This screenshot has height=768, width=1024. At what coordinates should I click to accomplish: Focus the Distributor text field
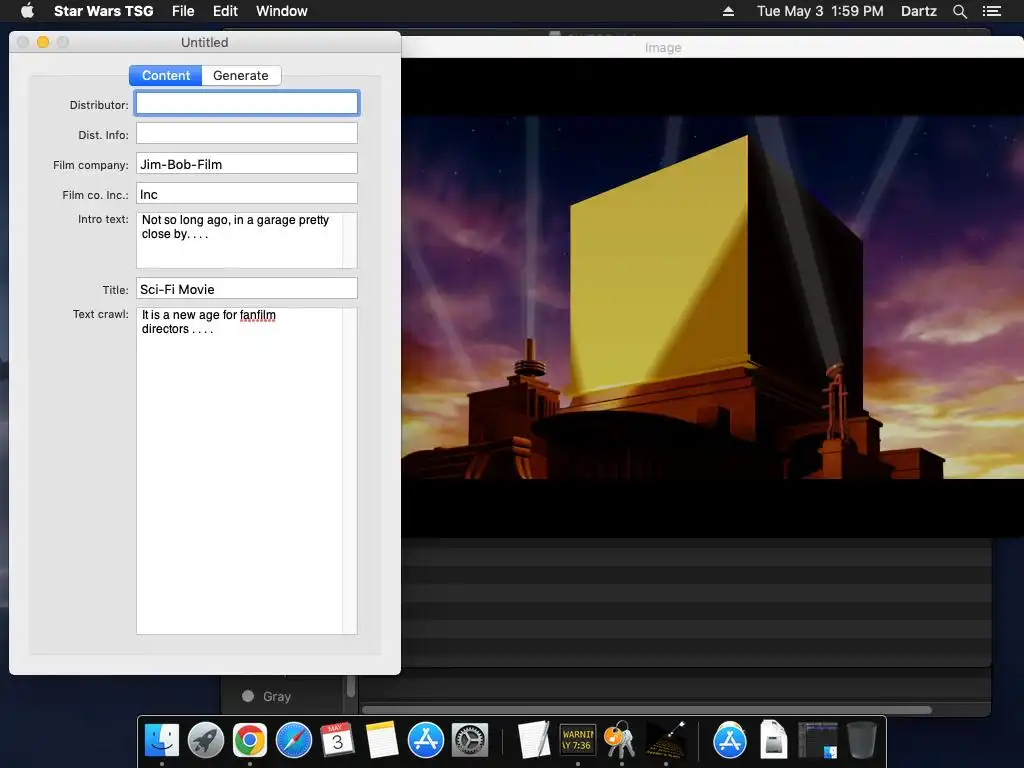247,103
